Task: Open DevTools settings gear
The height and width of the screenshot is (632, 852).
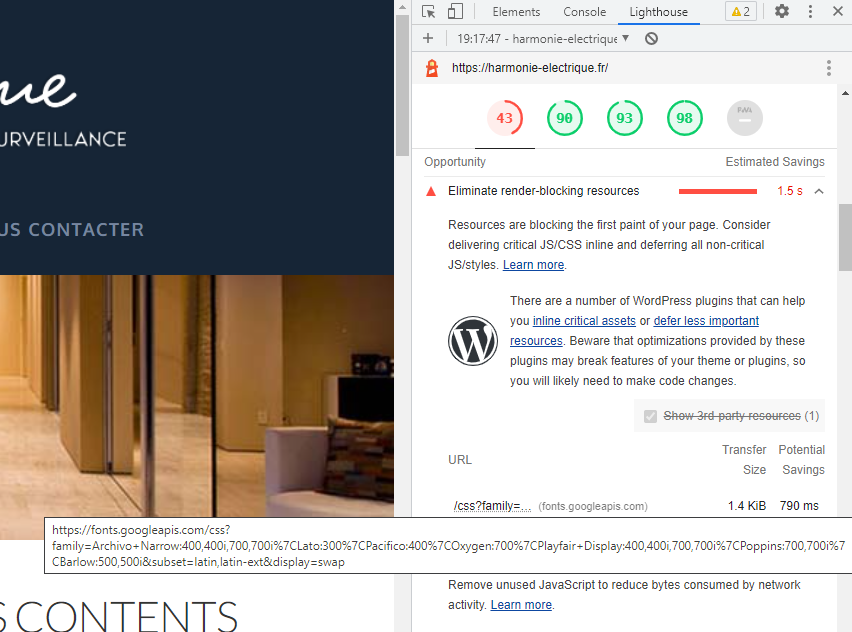Action: click(x=782, y=12)
